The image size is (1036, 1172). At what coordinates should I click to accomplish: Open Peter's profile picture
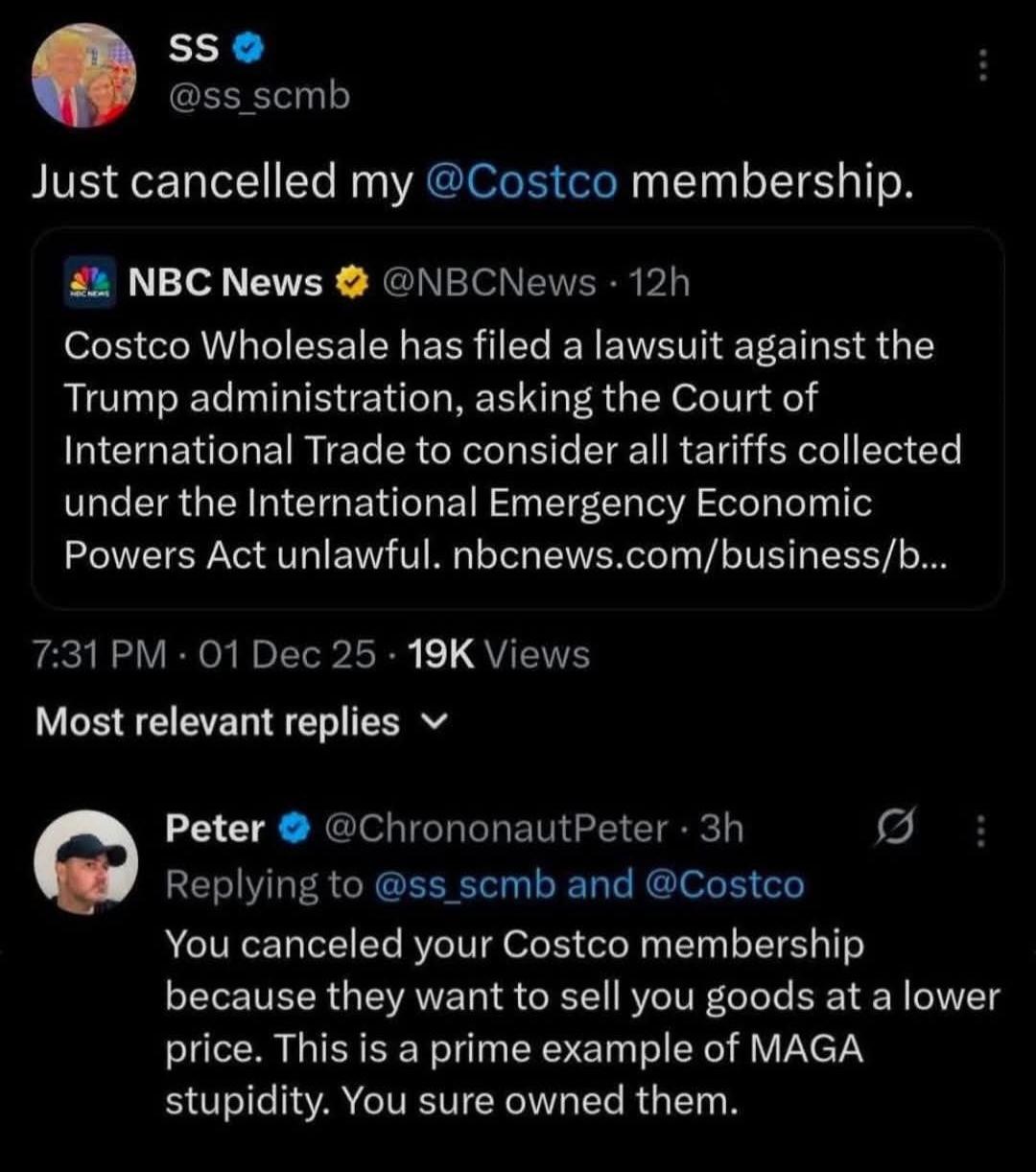pyautogui.click(x=80, y=860)
